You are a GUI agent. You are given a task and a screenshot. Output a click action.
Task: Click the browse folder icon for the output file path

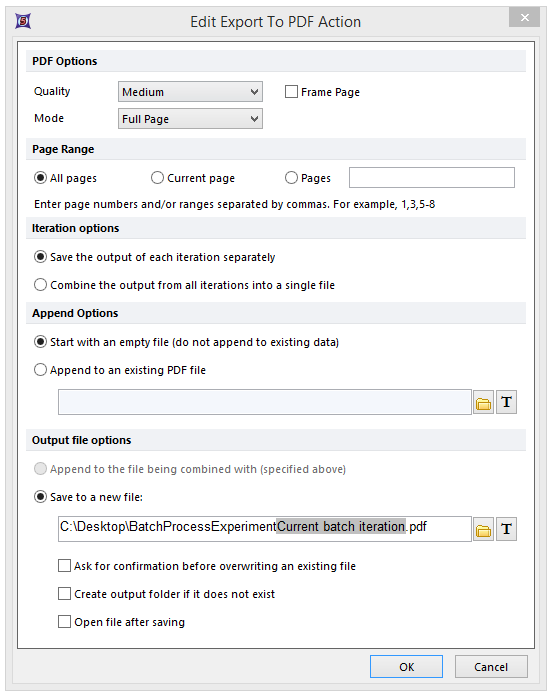pyautogui.click(x=483, y=529)
